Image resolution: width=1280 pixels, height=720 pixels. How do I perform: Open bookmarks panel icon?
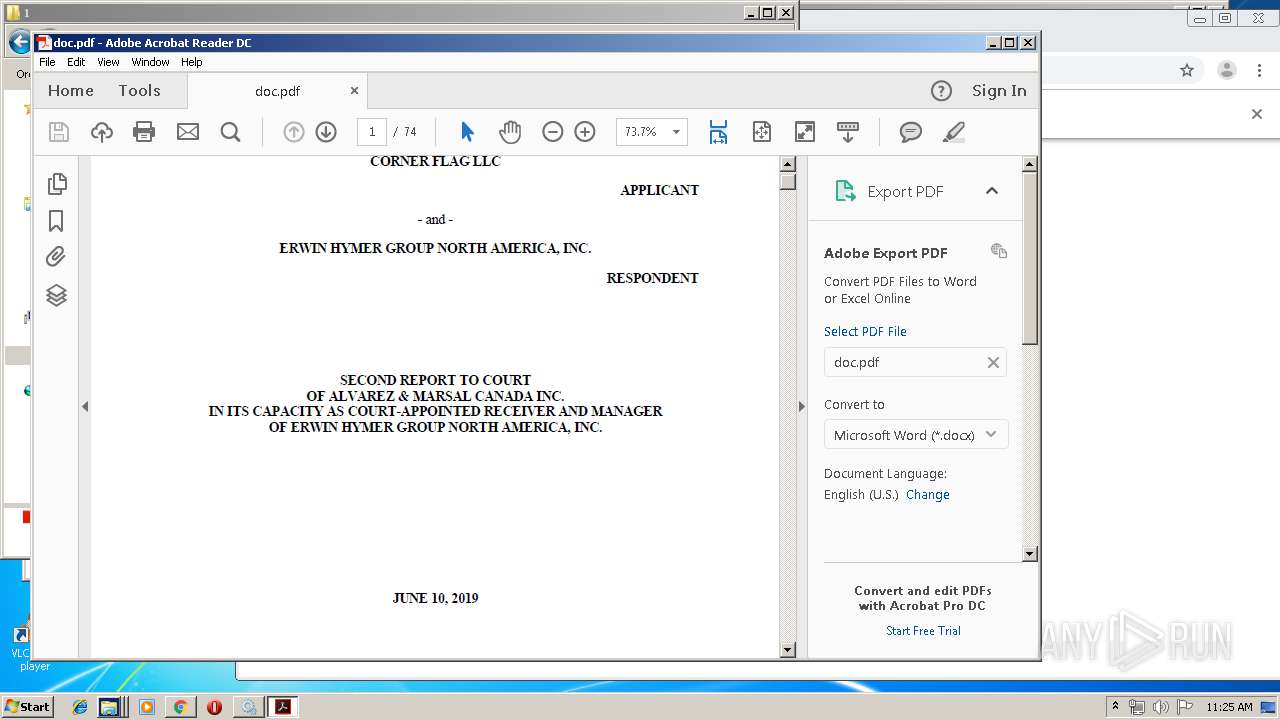tap(57, 220)
